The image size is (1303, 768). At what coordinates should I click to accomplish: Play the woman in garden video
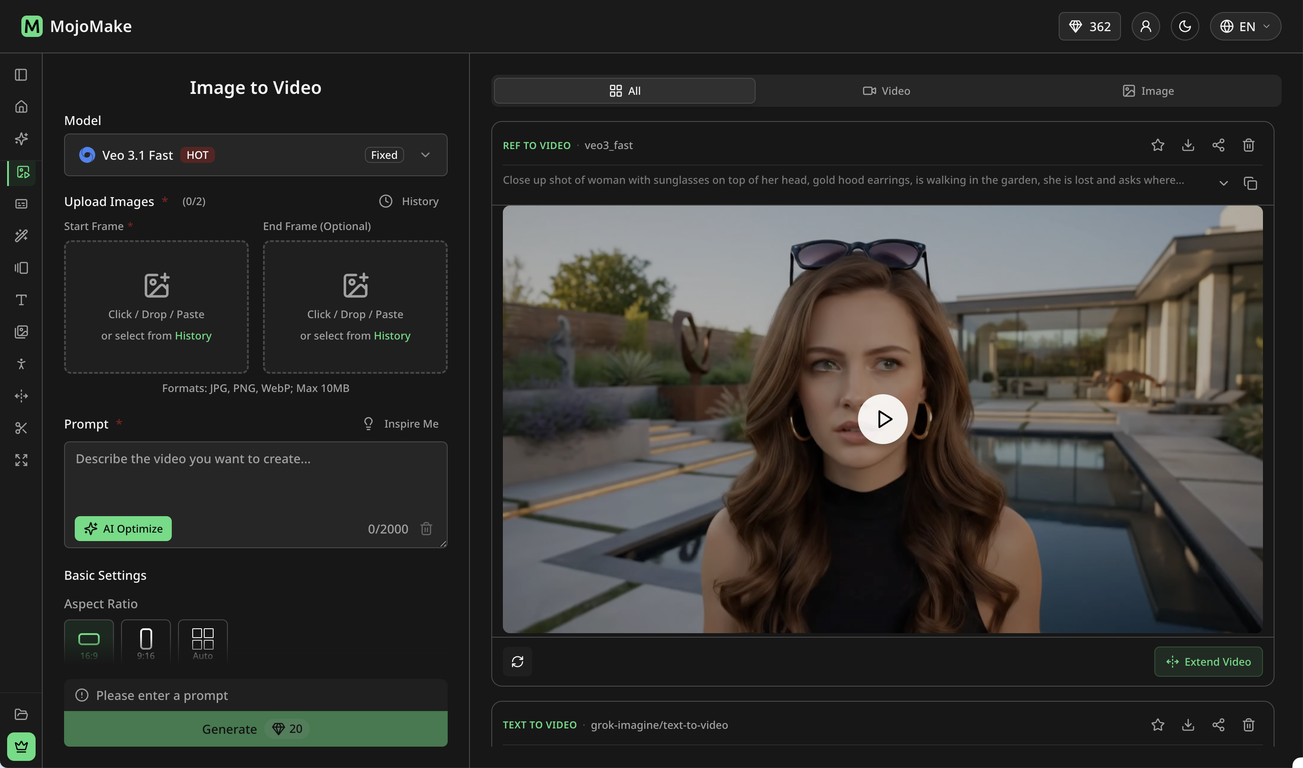click(x=882, y=419)
